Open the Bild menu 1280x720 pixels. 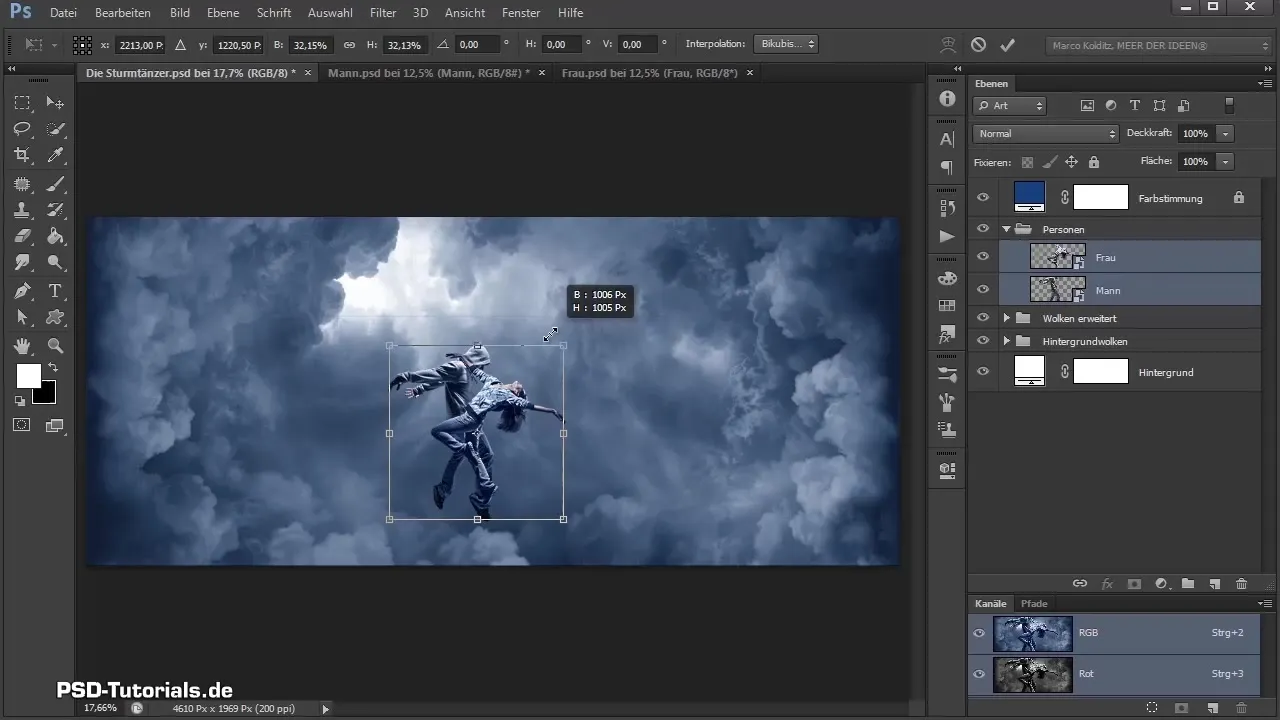pyautogui.click(x=180, y=13)
